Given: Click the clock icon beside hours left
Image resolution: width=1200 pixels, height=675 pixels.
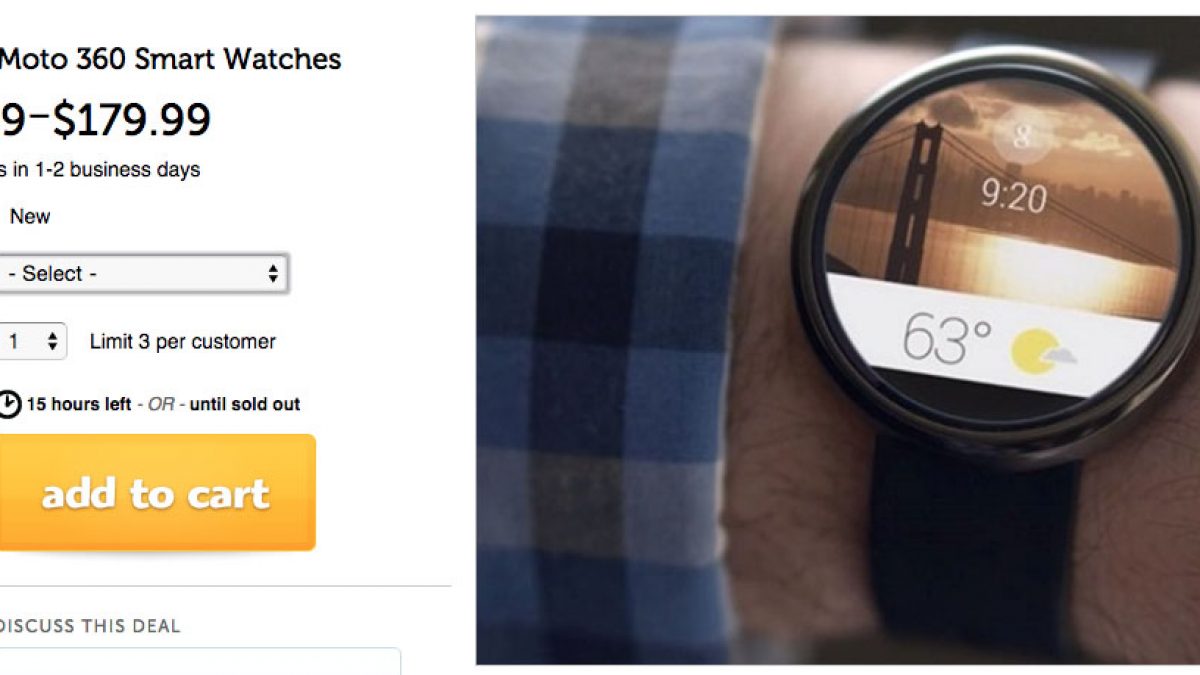Looking at the screenshot, I should click(9, 405).
